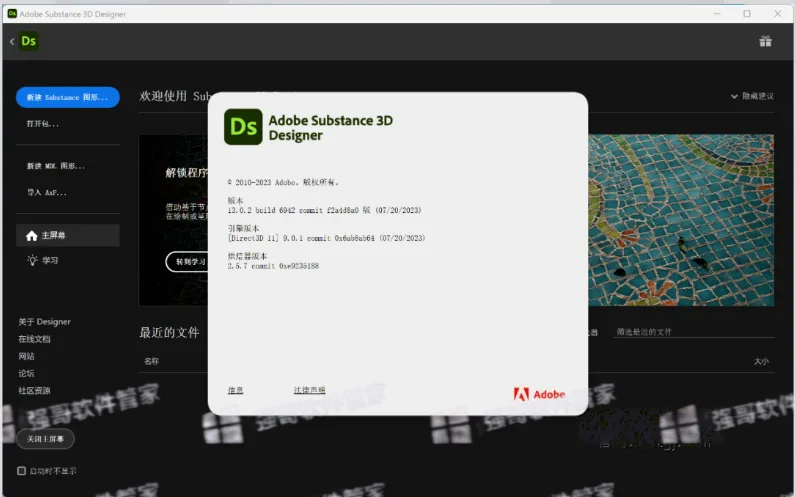
Task: Click the version line '13.0.2 build 6942'
Action: pyautogui.click(x=324, y=210)
